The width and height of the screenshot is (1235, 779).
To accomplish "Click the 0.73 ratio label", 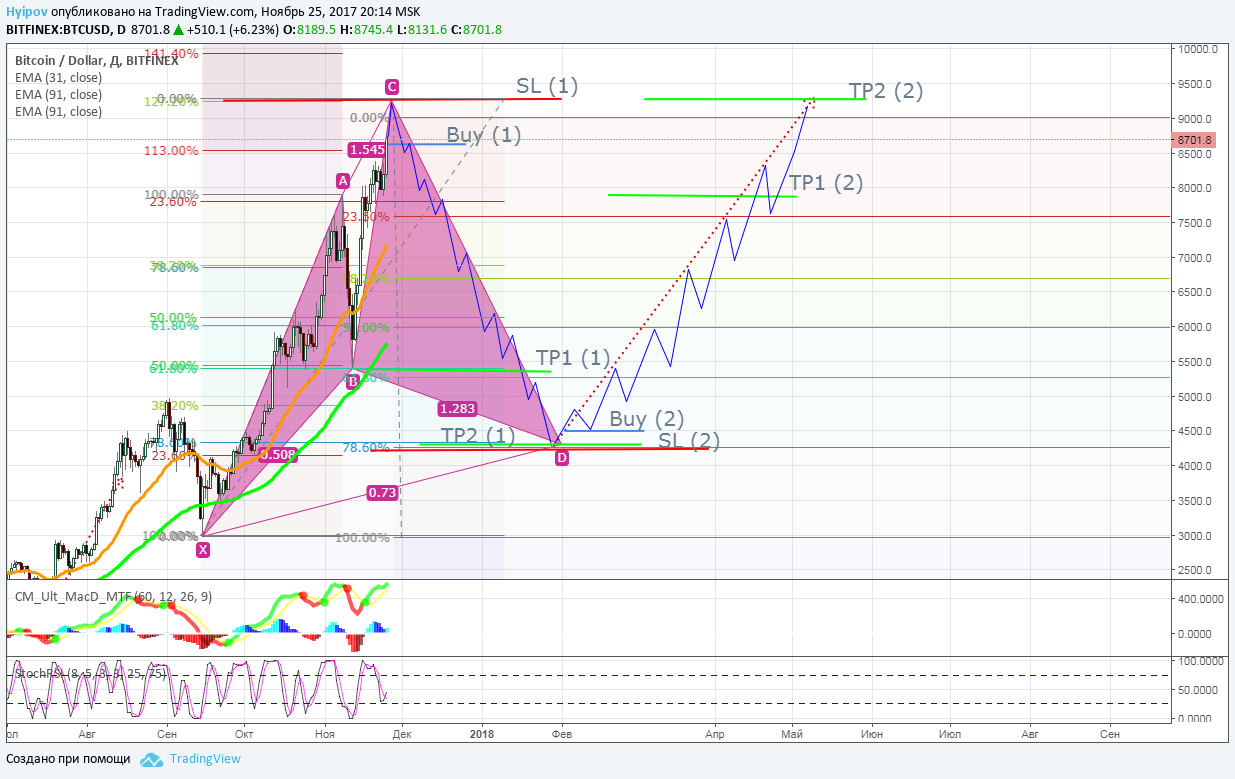I will coord(383,492).
